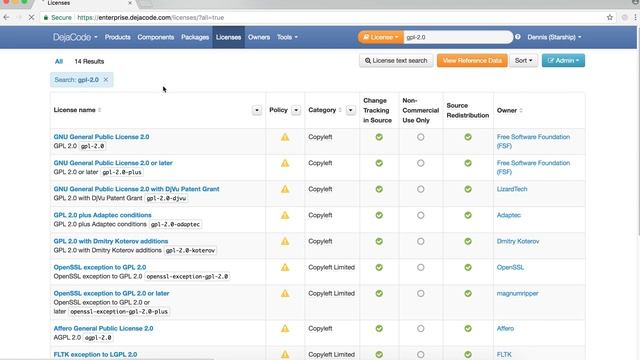640x360 pixels.
Task: Stop loading the page
Action: pos(31,18)
